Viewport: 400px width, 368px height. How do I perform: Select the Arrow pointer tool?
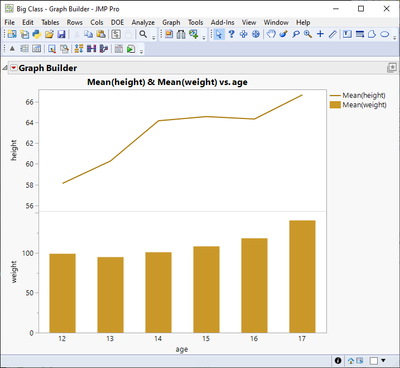pyautogui.click(x=219, y=34)
